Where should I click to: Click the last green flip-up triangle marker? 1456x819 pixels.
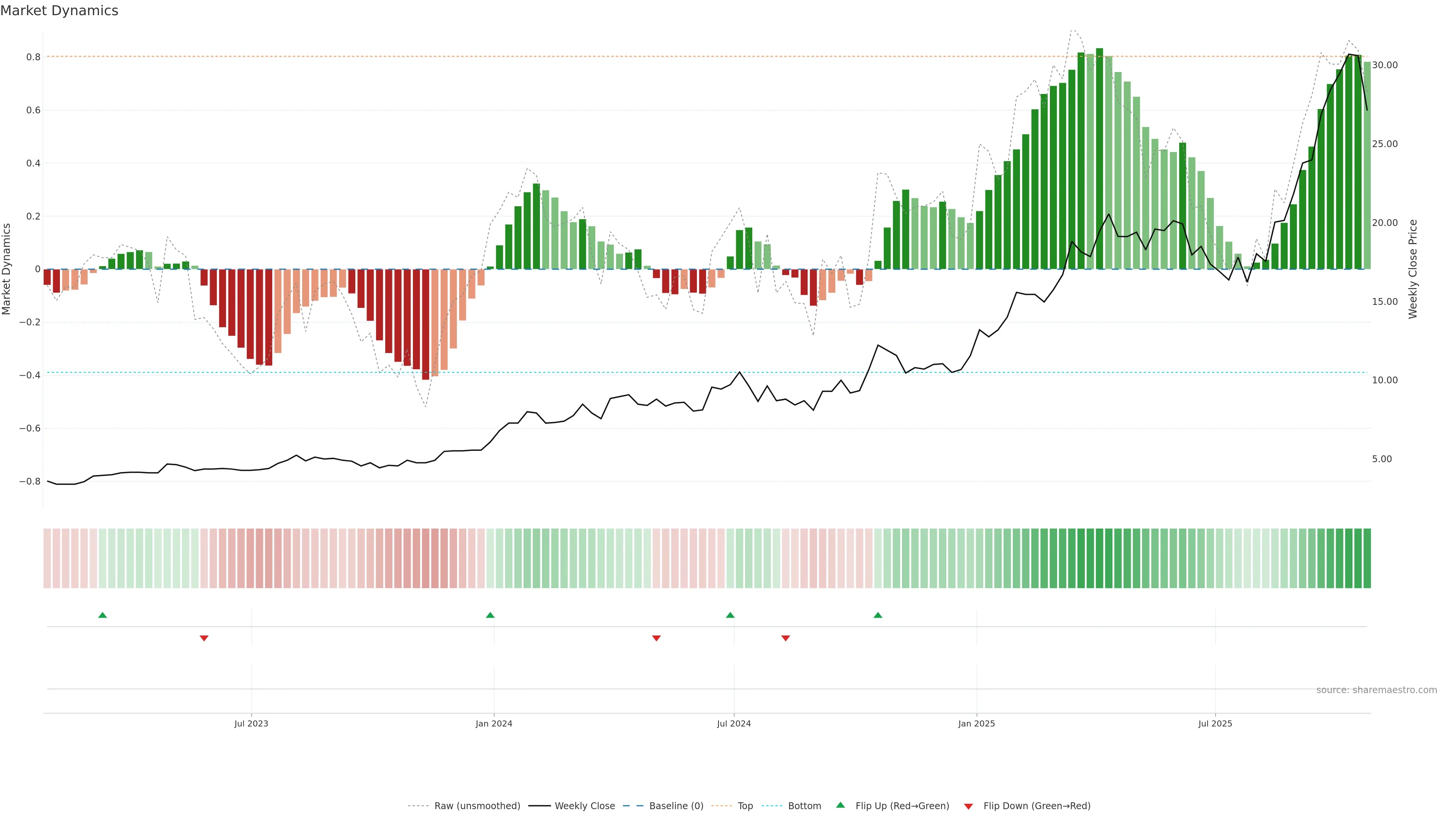(x=878, y=615)
